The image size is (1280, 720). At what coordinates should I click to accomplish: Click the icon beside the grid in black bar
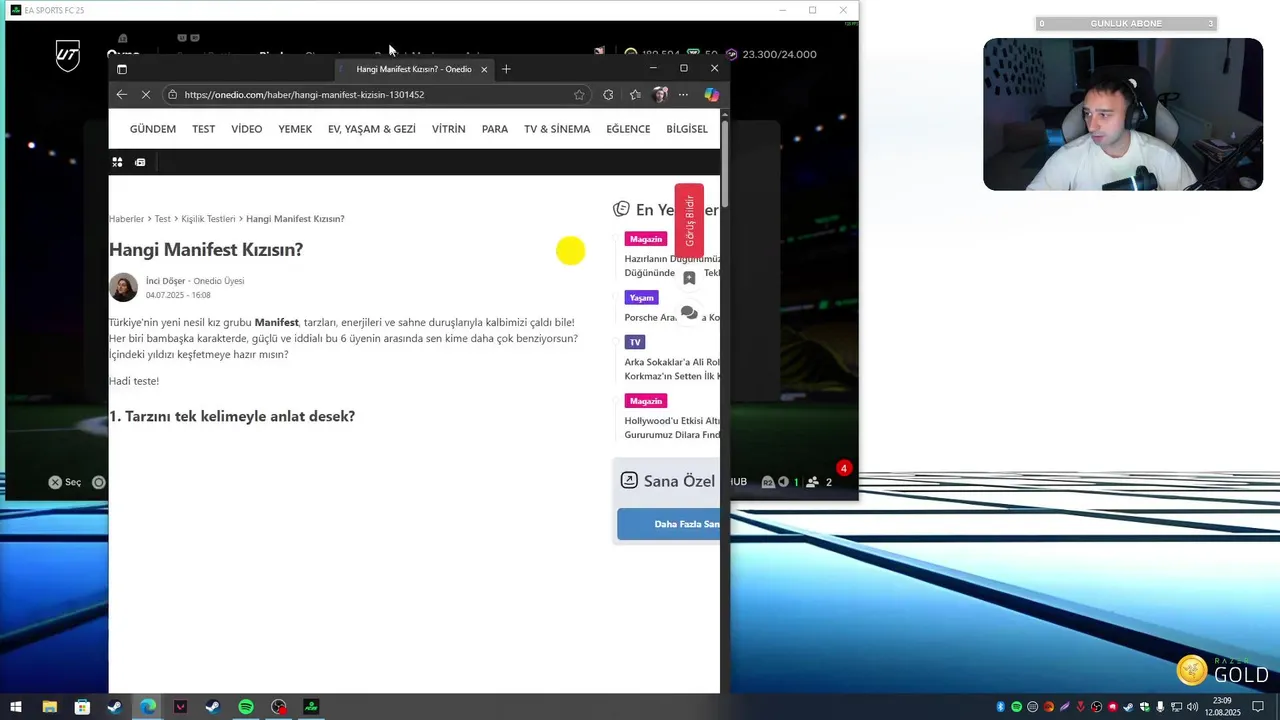click(x=140, y=162)
